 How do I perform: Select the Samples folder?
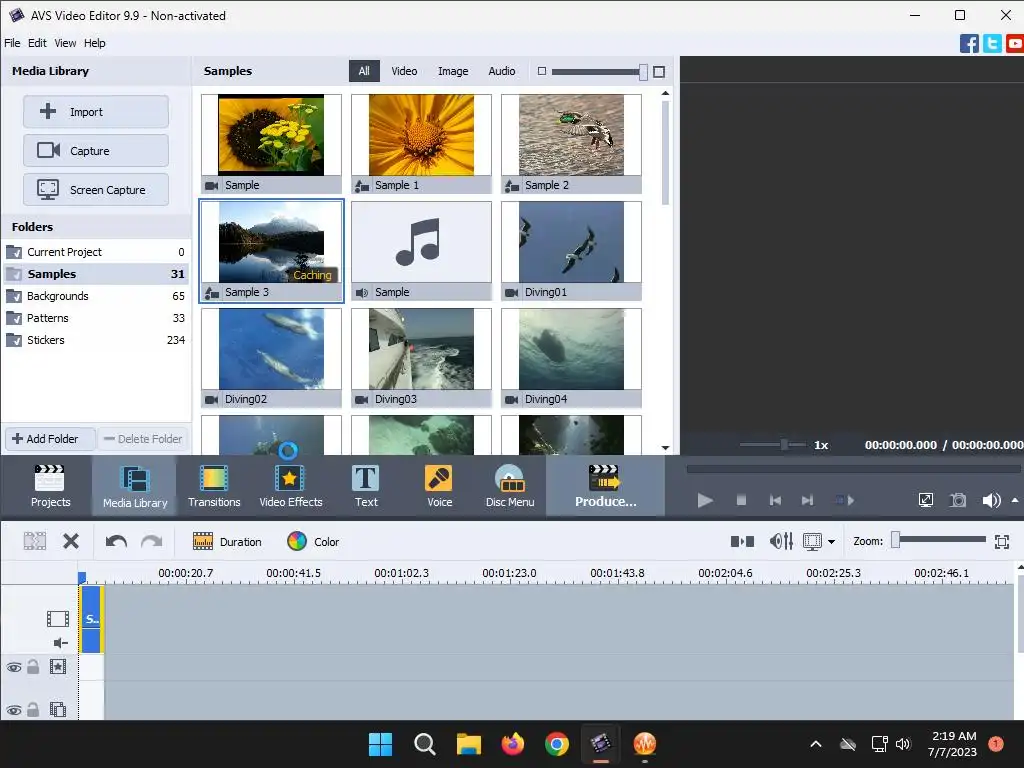(x=96, y=274)
